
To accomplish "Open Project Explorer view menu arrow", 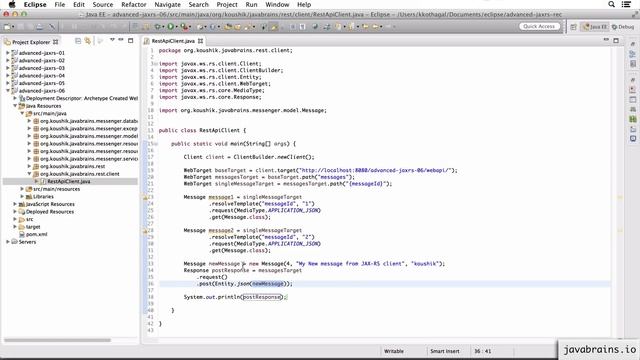I will 112,40.
